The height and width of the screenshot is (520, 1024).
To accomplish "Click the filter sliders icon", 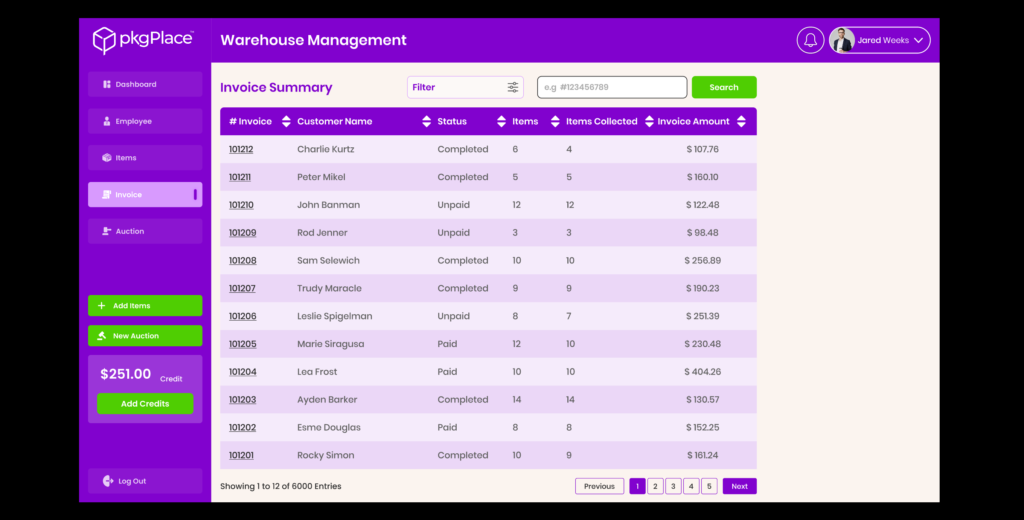I will 513,87.
